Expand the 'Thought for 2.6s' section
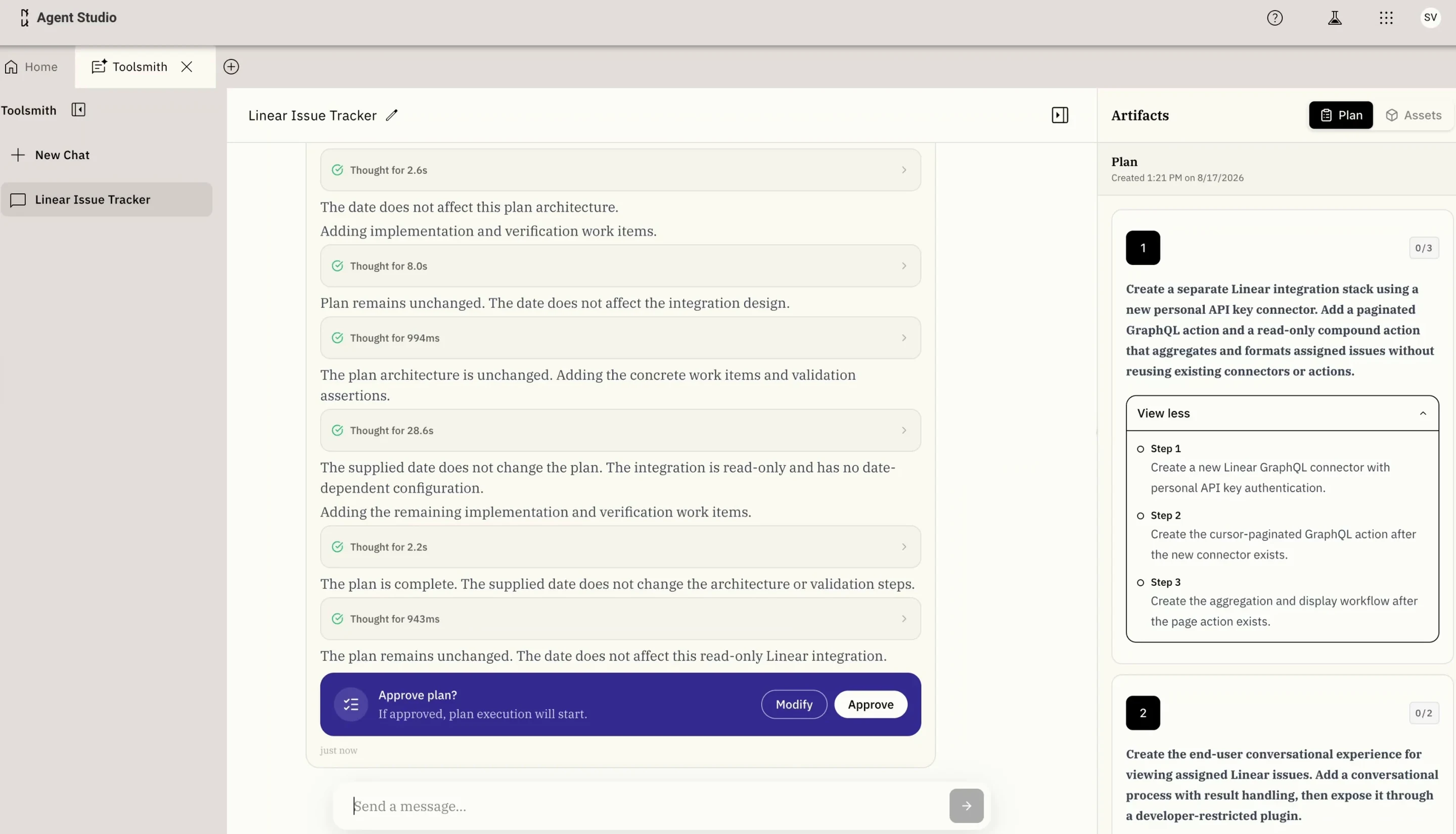 [620, 170]
